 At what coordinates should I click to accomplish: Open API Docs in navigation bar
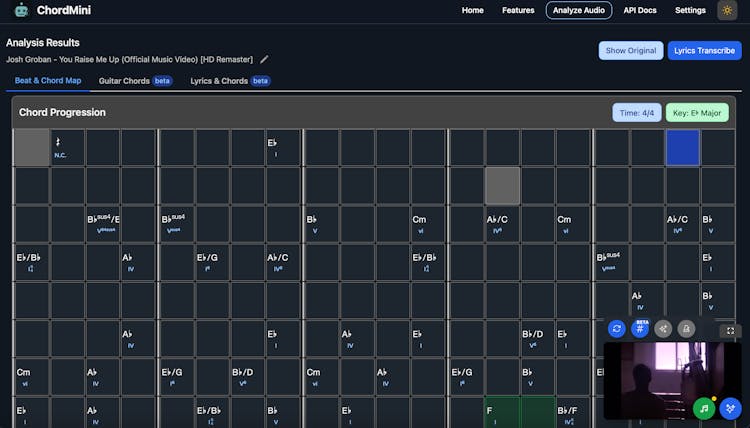click(640, 10)
